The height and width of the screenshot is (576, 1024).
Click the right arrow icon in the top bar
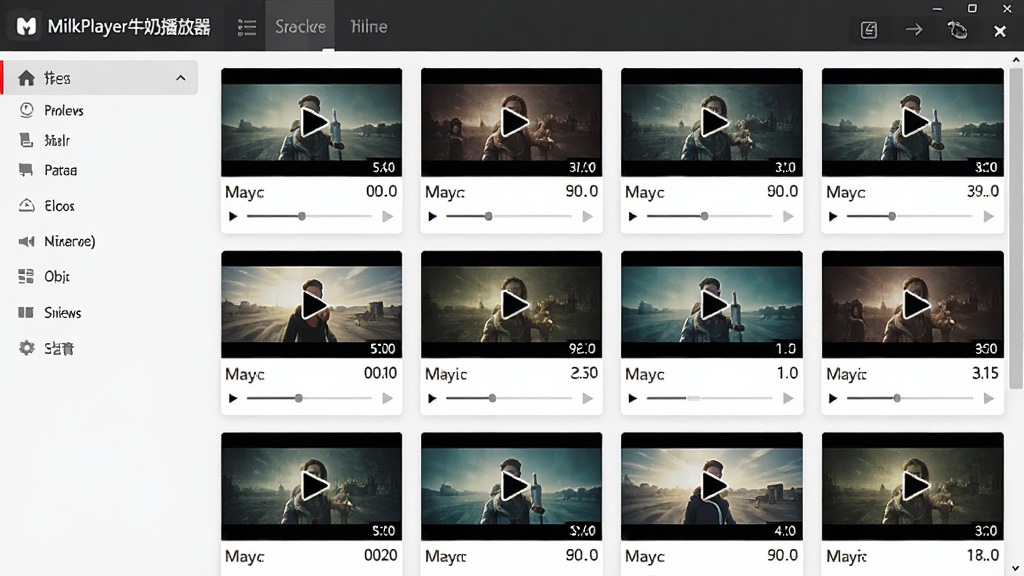(914, 29)
